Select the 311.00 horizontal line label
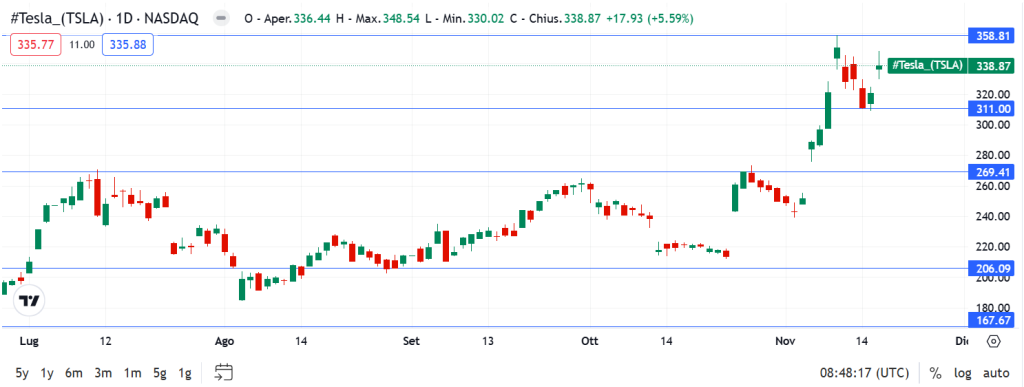 click(x=990, y=109)
